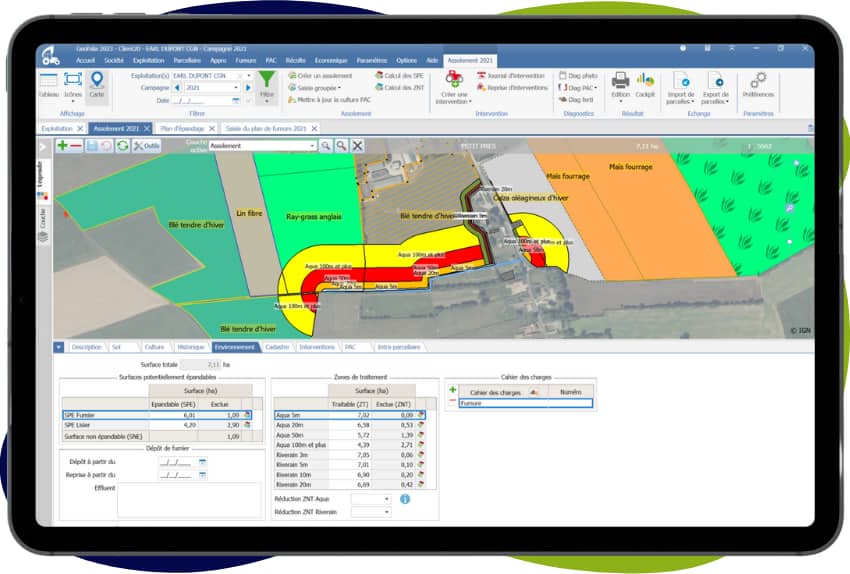
Task: Select the SPE Lisier row
Action: pos(157,425)
